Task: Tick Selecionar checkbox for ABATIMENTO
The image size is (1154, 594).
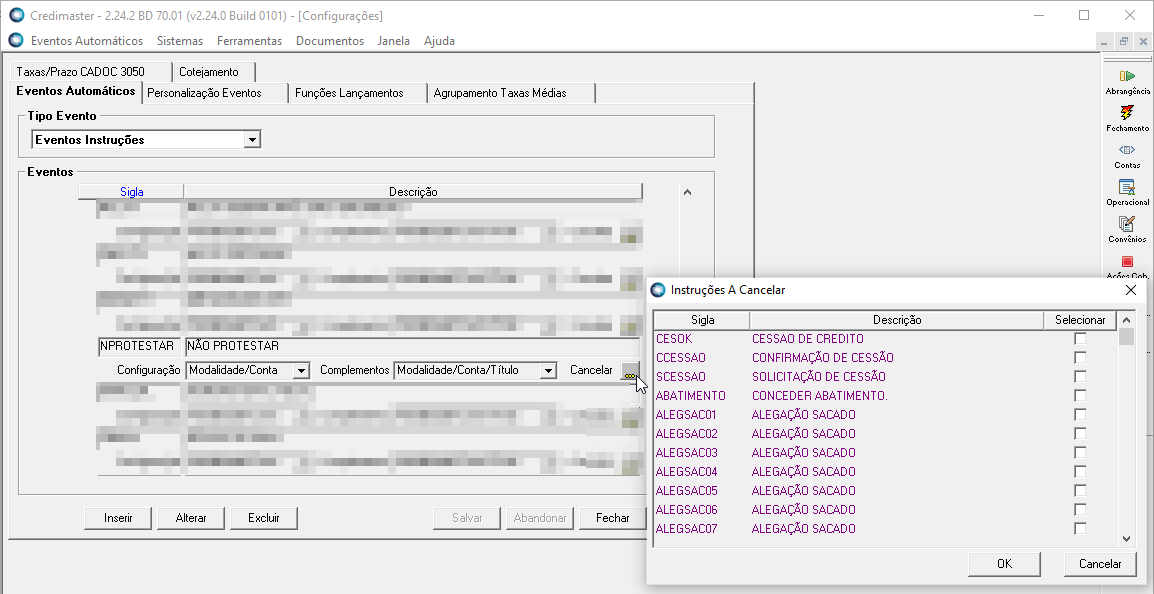Action: pyautogui.click(x=1080, y=396)
